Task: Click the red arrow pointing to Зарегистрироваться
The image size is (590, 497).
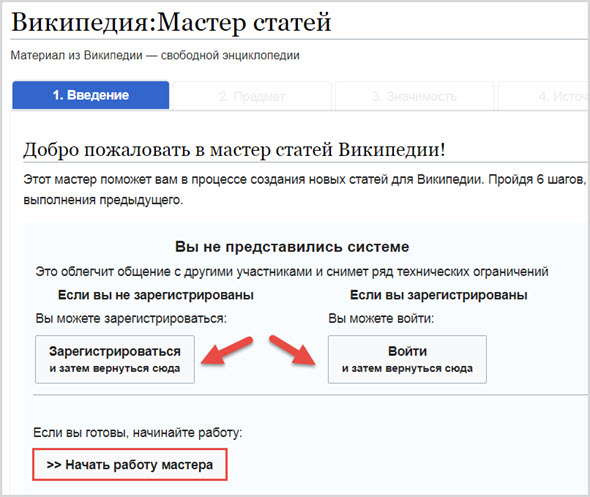Action: (227, 351)
